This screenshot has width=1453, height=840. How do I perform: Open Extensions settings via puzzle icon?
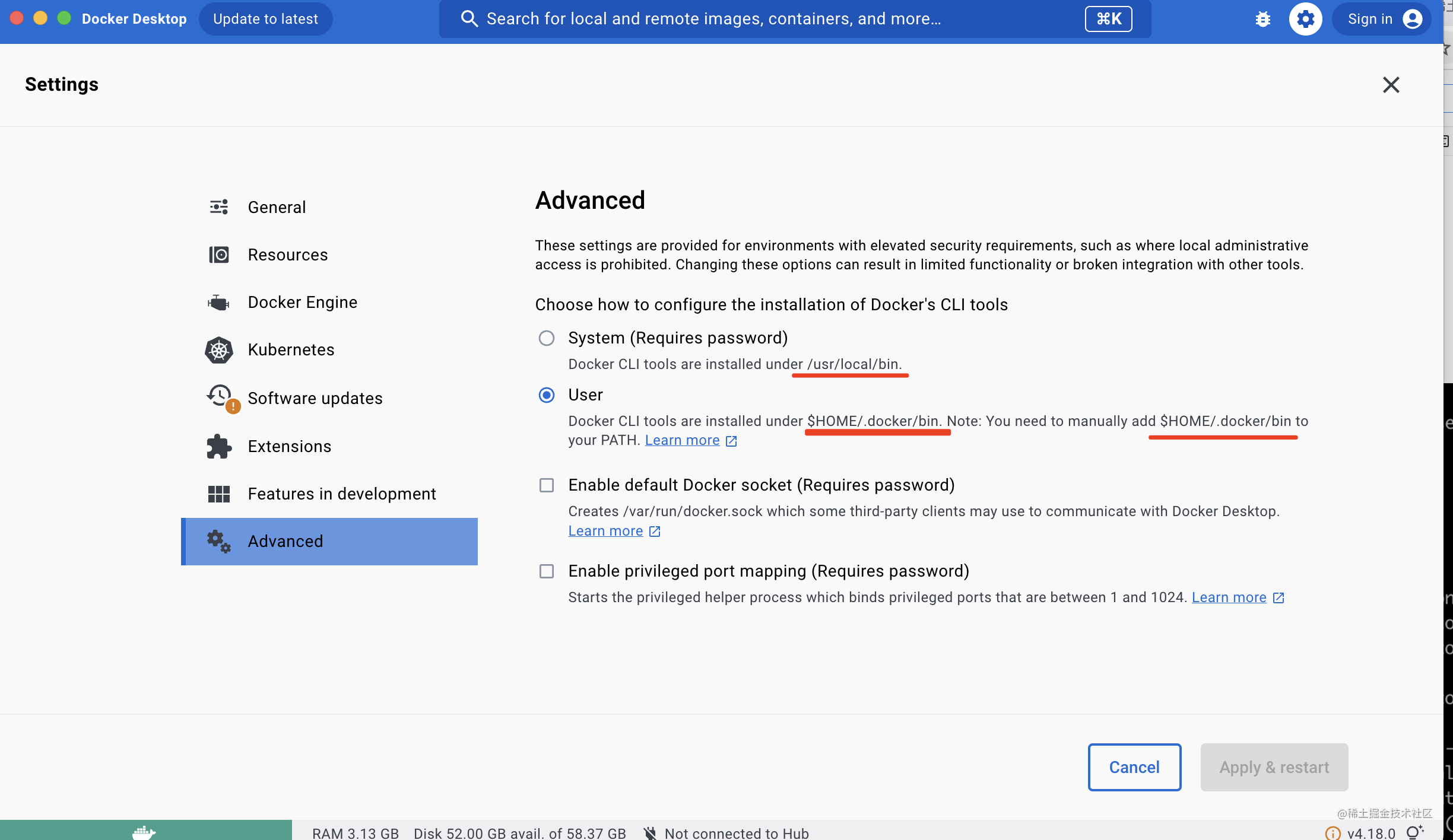218,446
